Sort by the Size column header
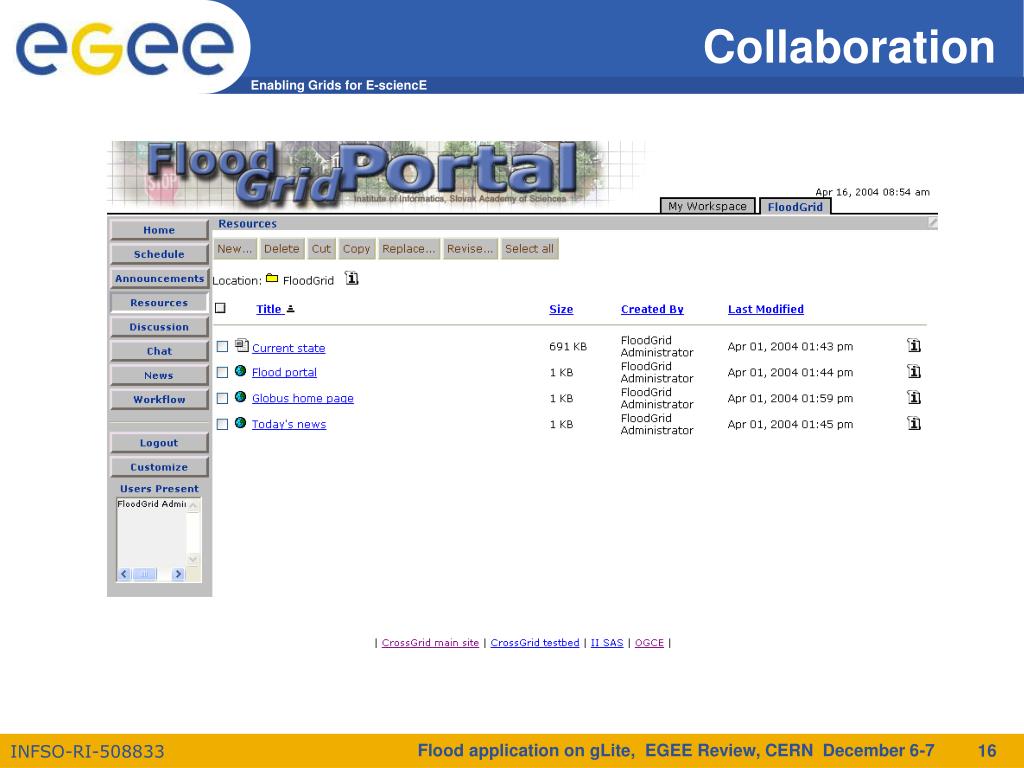 pos(561,309)
